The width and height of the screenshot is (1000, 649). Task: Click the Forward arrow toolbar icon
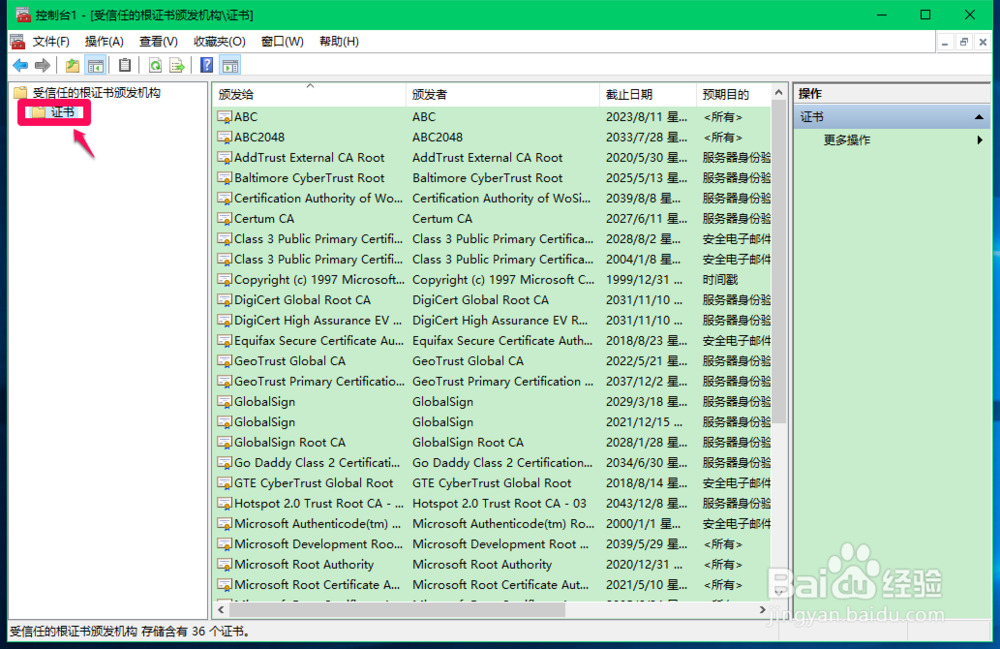[x=42, y=65]
